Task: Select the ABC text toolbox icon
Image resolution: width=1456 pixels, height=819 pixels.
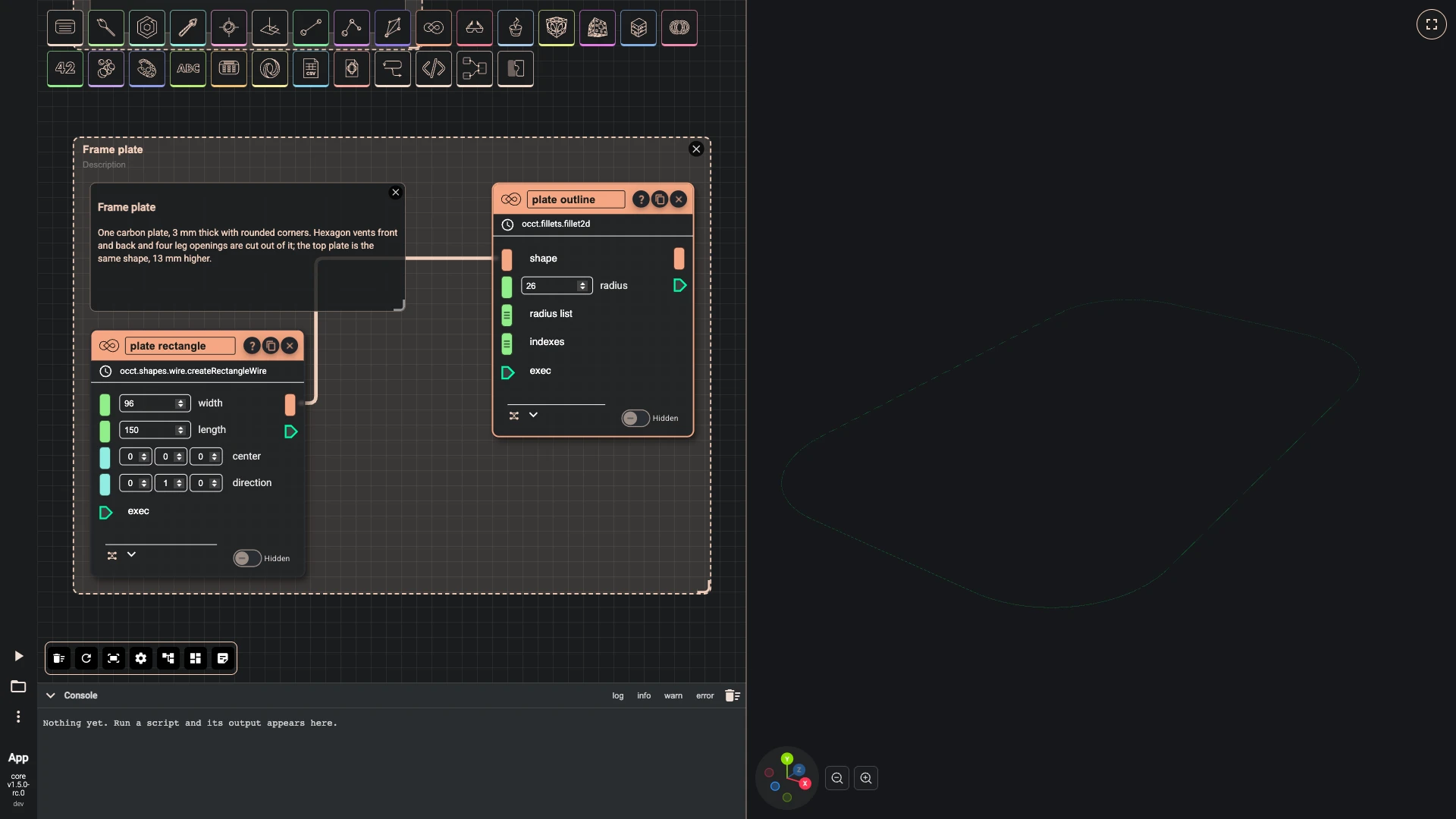Action: (188, 68)
